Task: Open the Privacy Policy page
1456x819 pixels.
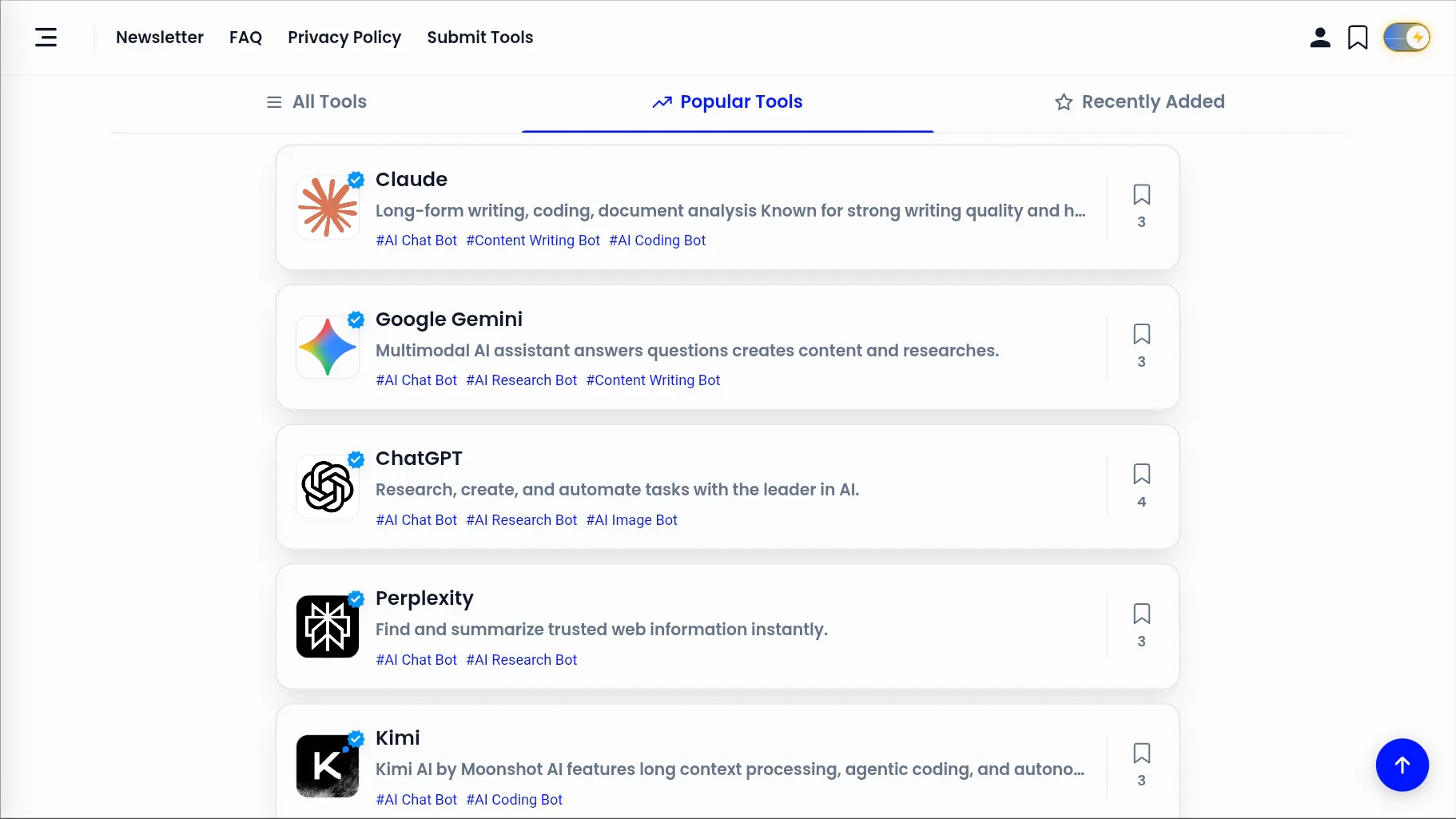Action: point(344,38)
